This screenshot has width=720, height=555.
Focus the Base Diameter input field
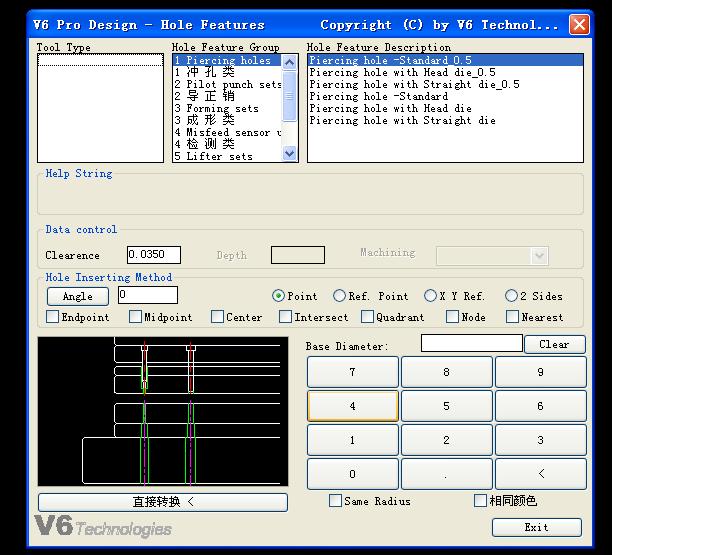(x=472, y=343)
